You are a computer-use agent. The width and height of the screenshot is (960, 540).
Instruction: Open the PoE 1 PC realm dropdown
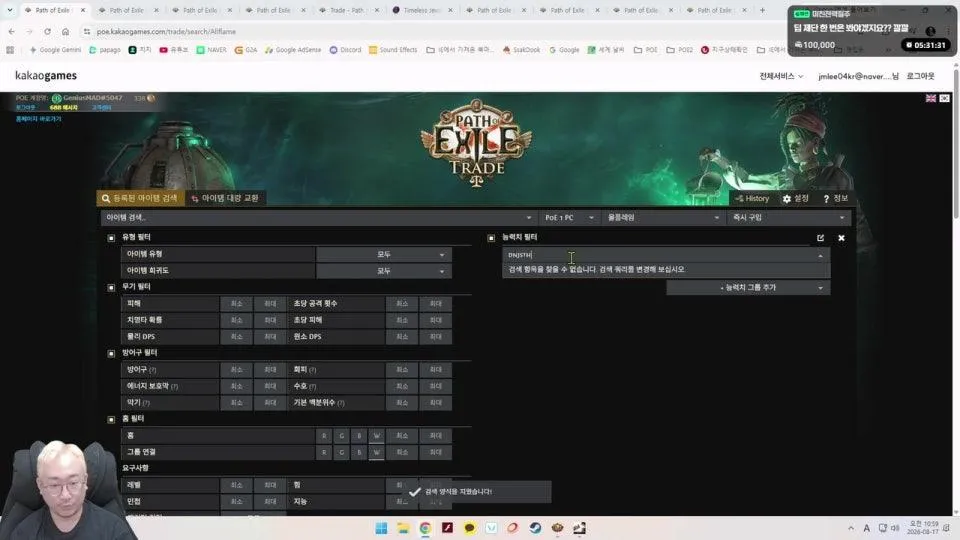(x=569, y=217)
